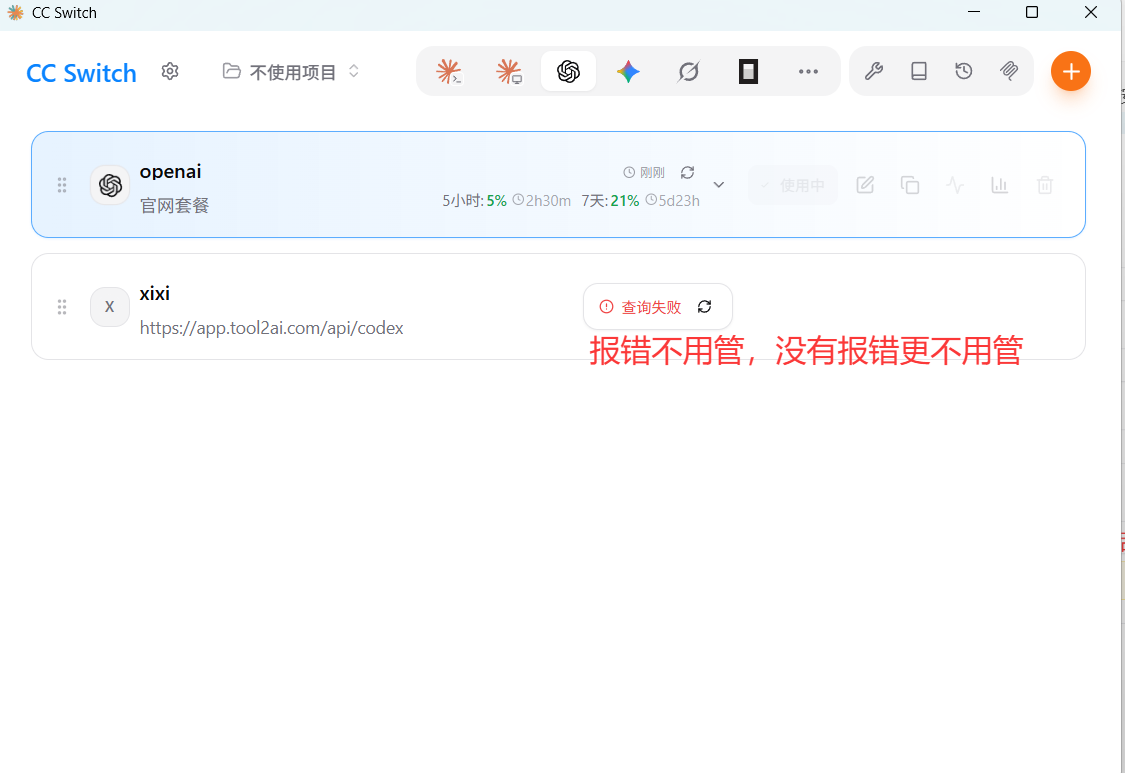Add a new provider with orange plus
This screenshot has height=773, width=1125.
click(x=1070, y=71)
